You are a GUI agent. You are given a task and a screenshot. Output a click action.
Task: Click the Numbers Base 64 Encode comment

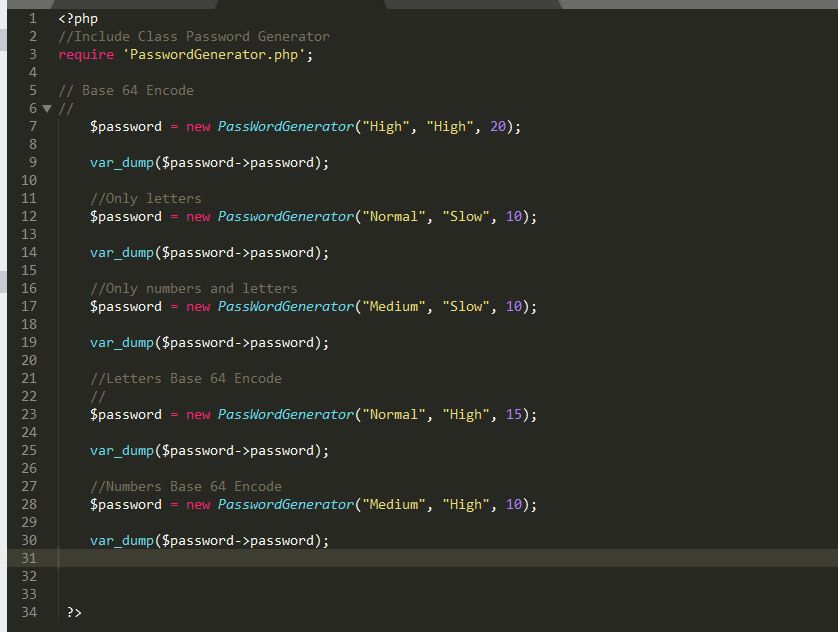click(x=186, y=486)
